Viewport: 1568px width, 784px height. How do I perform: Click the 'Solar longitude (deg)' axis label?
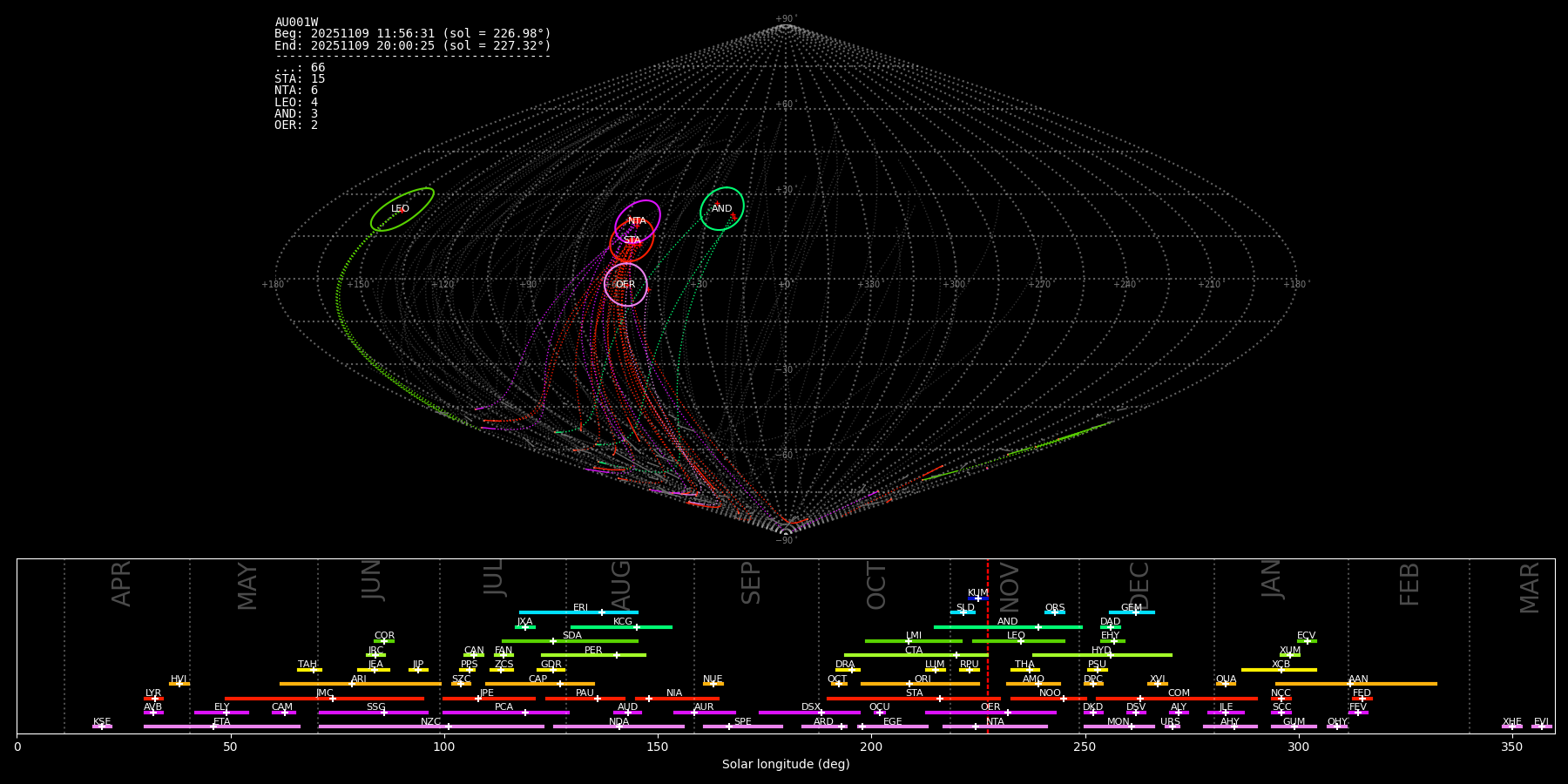point(785,765)
